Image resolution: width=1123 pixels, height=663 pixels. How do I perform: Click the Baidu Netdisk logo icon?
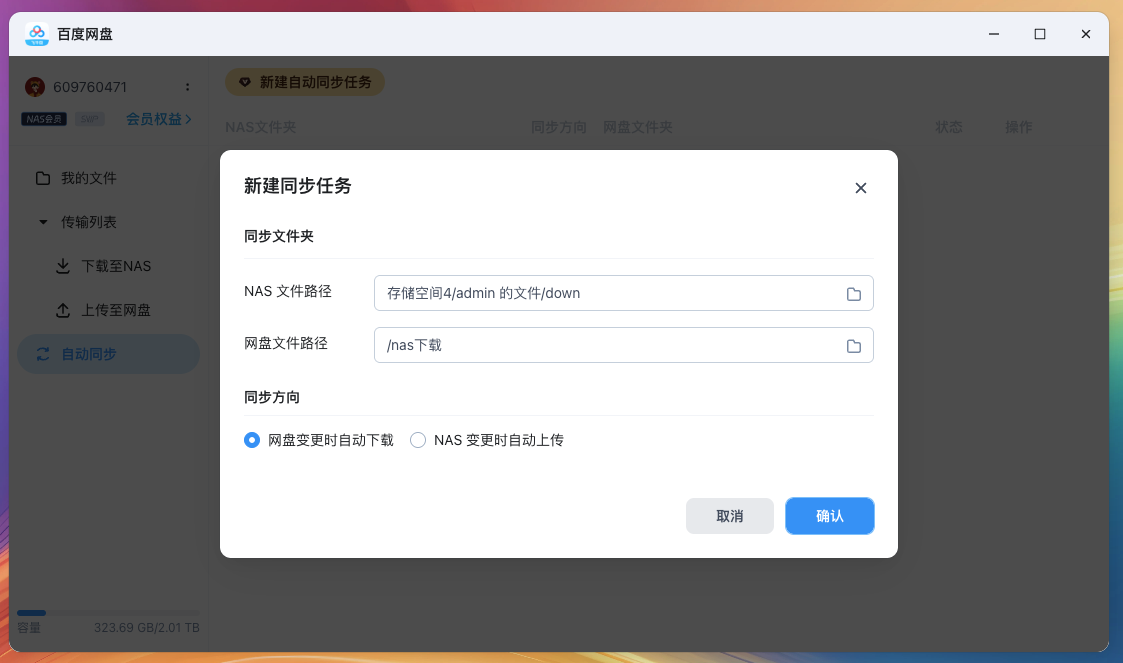37,34
